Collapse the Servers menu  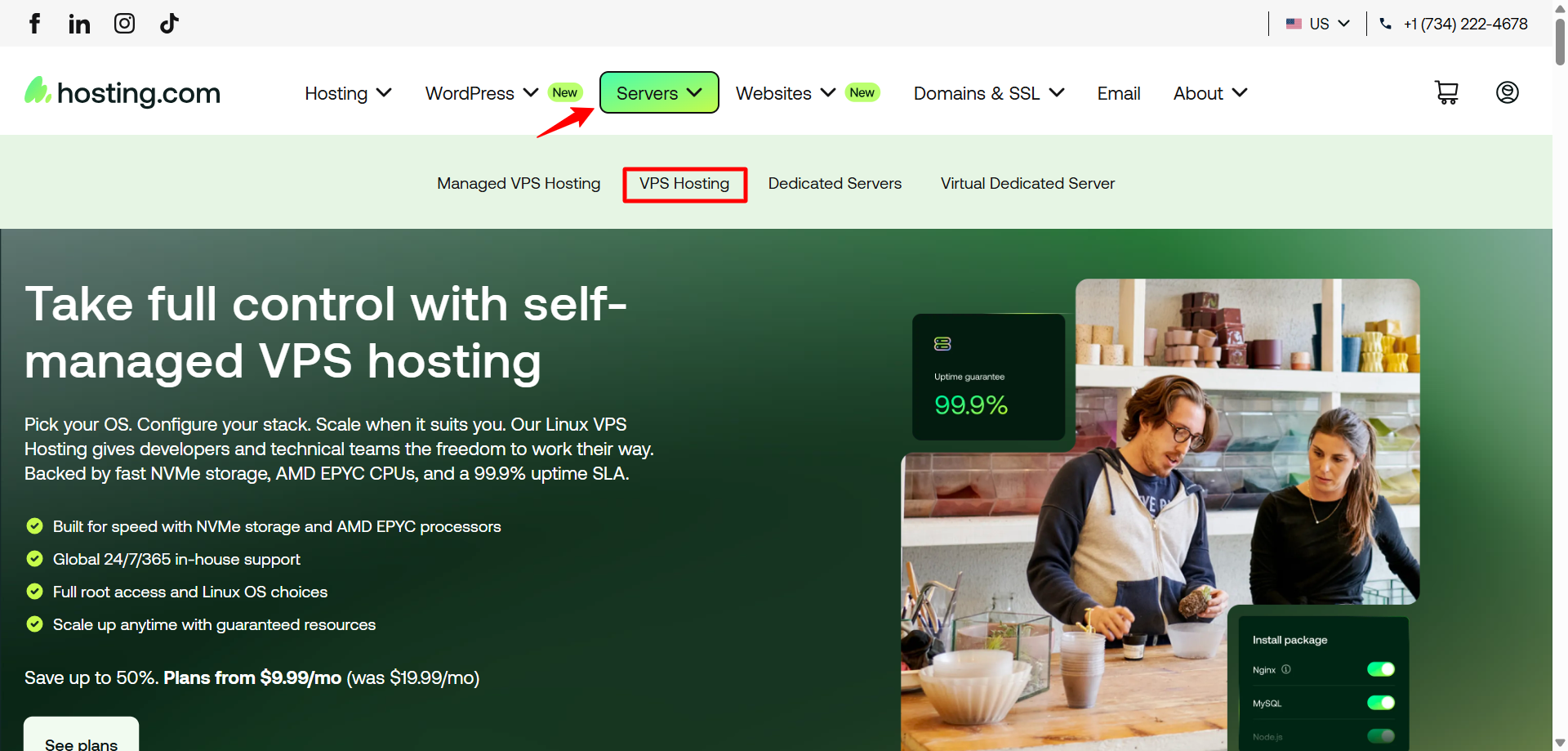659,92
